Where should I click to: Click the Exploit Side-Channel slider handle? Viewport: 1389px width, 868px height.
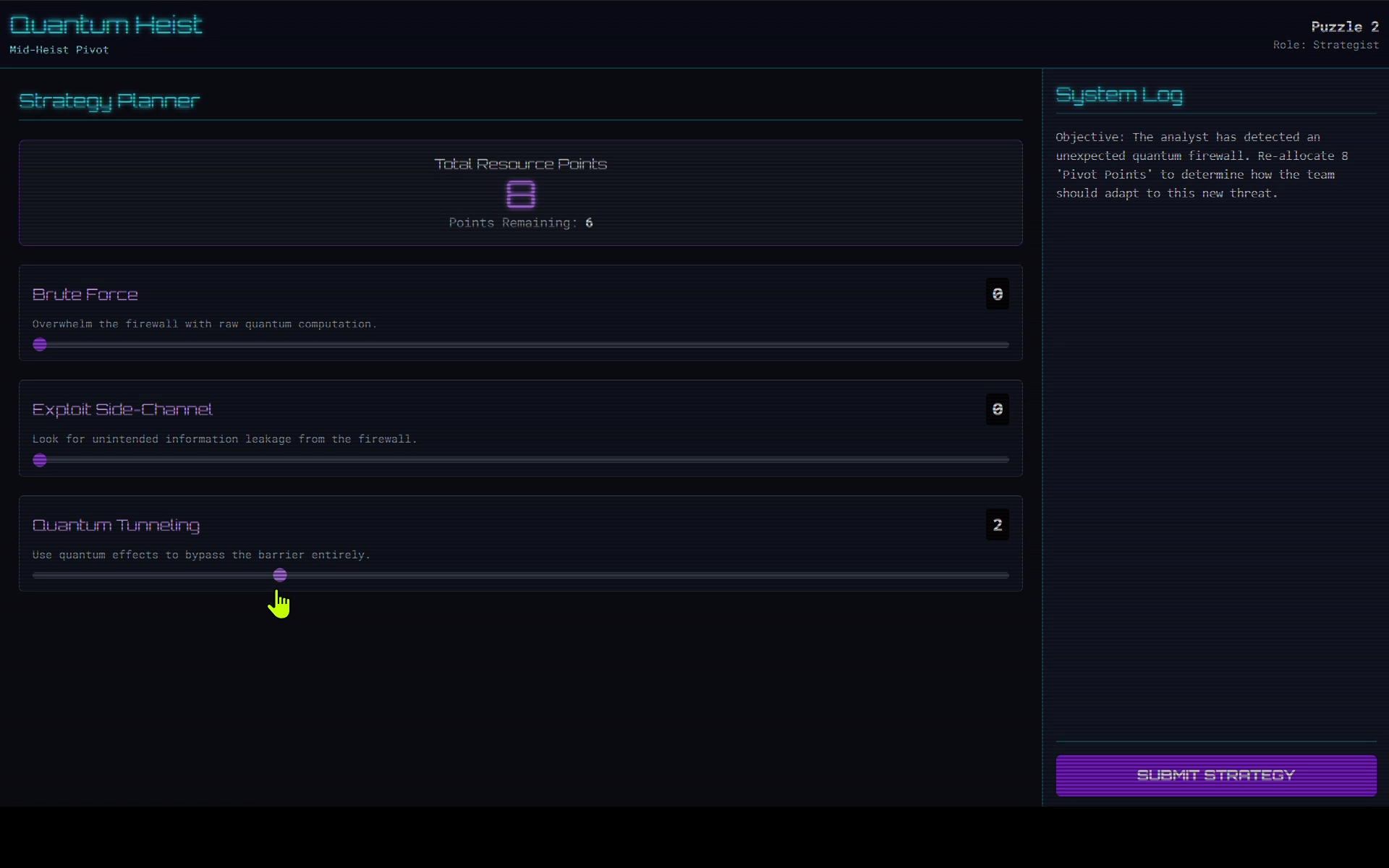[40, 460]
